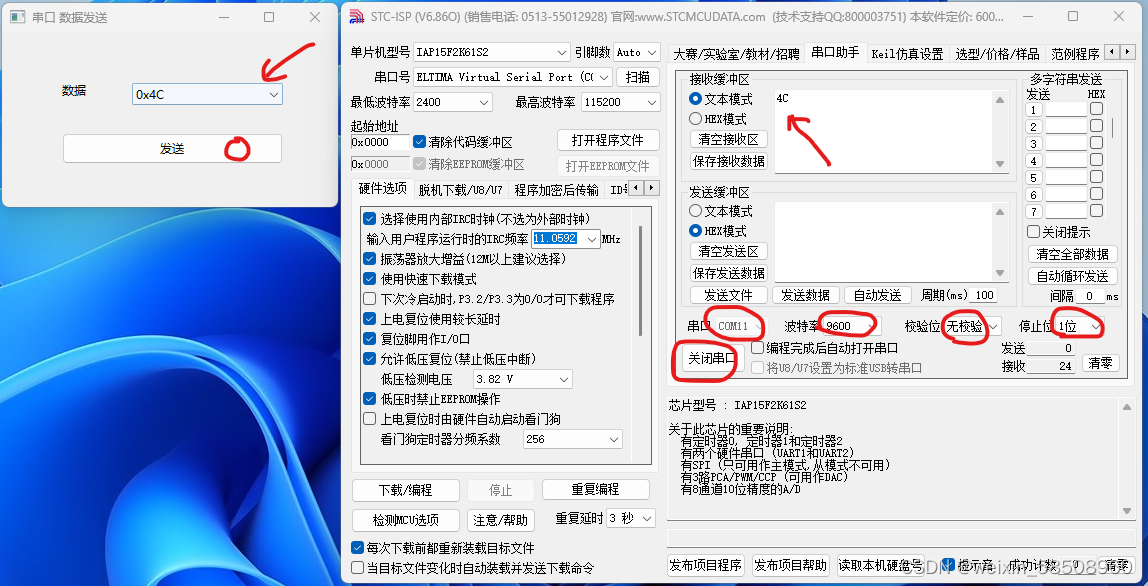Image resolution: width=1148 pixels, height=586 pixels.
Task: Open the data dropdown showing 0x4C
Action: tap(207, 94)
